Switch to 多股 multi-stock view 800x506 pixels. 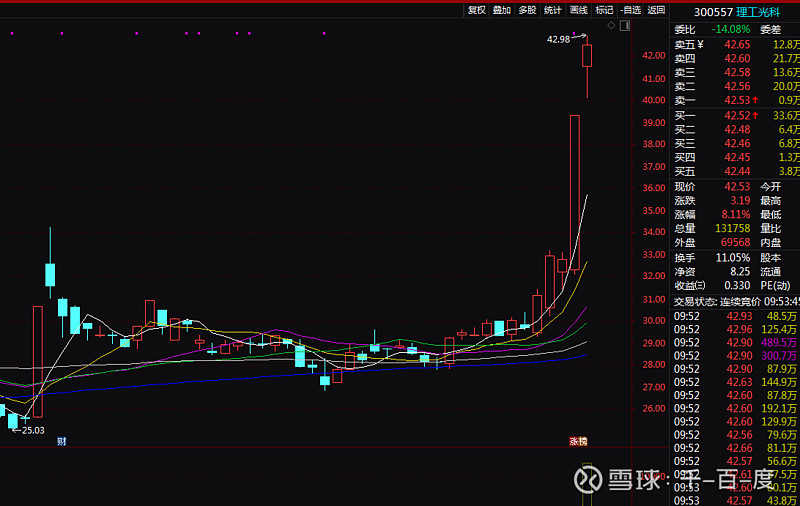pyautogui.click(x=527, y=10)
